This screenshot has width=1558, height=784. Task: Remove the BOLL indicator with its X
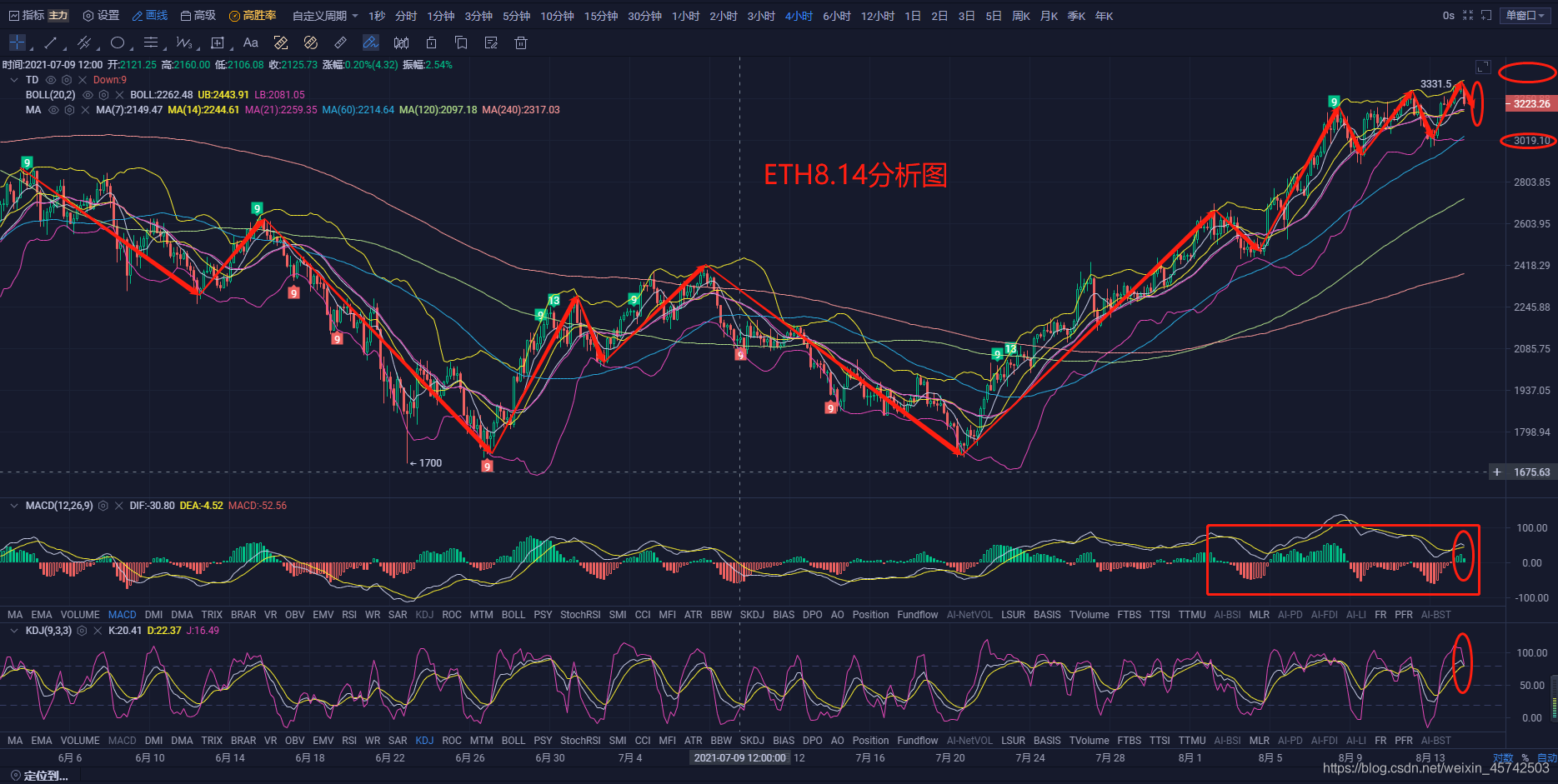click(x=119, y=95)
